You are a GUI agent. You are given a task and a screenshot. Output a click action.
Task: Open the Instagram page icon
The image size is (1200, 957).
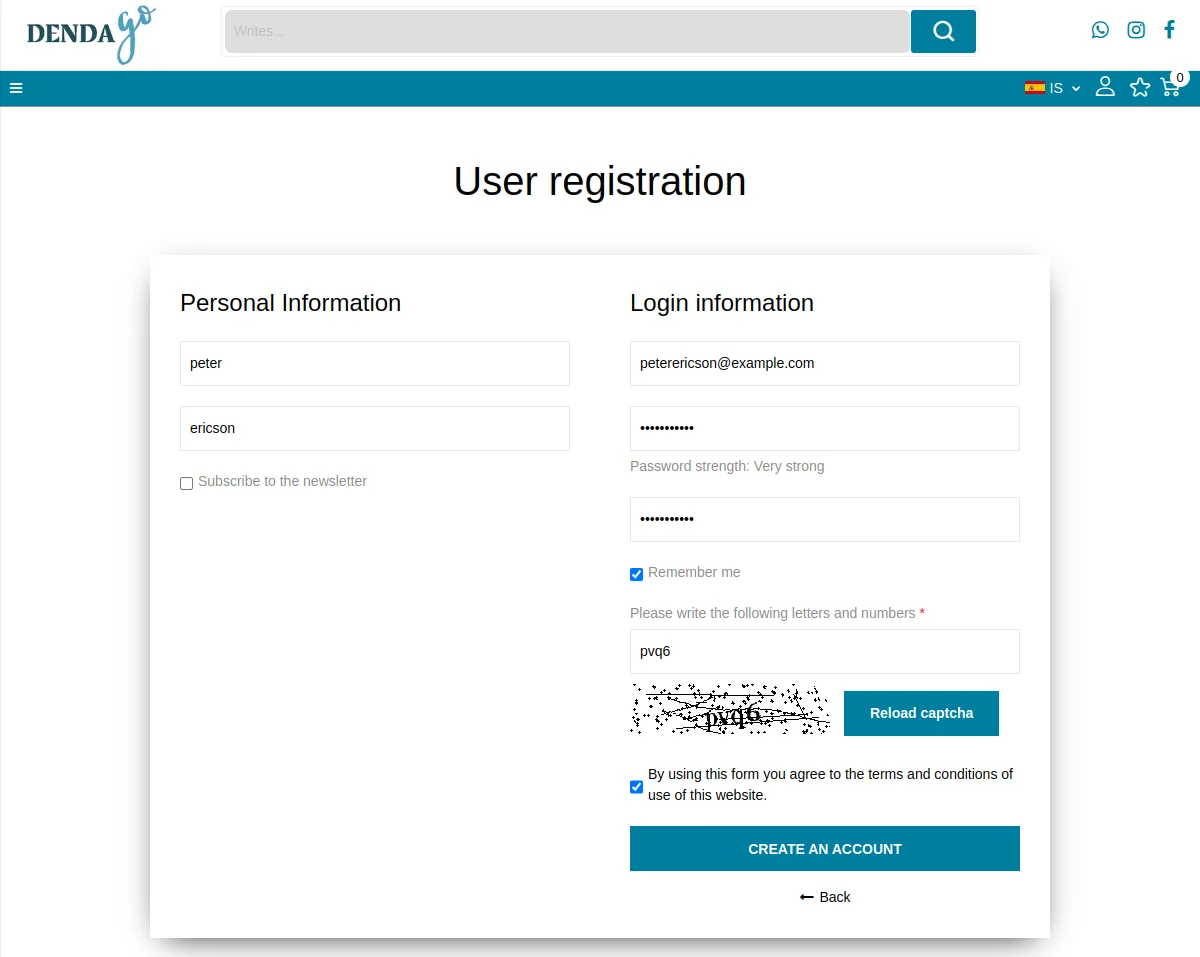(1136, 30)
